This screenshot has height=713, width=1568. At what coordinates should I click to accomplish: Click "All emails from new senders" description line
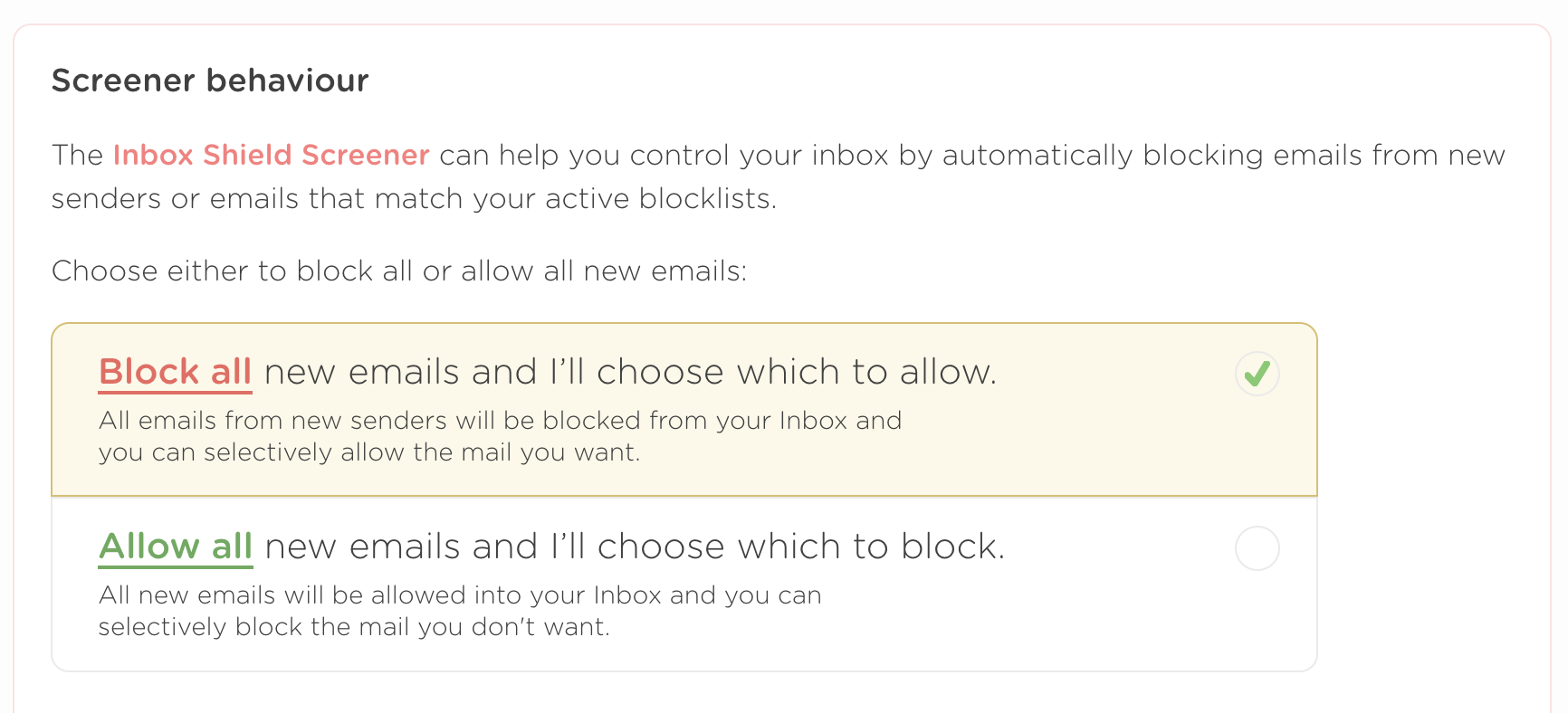coord(500,421)
